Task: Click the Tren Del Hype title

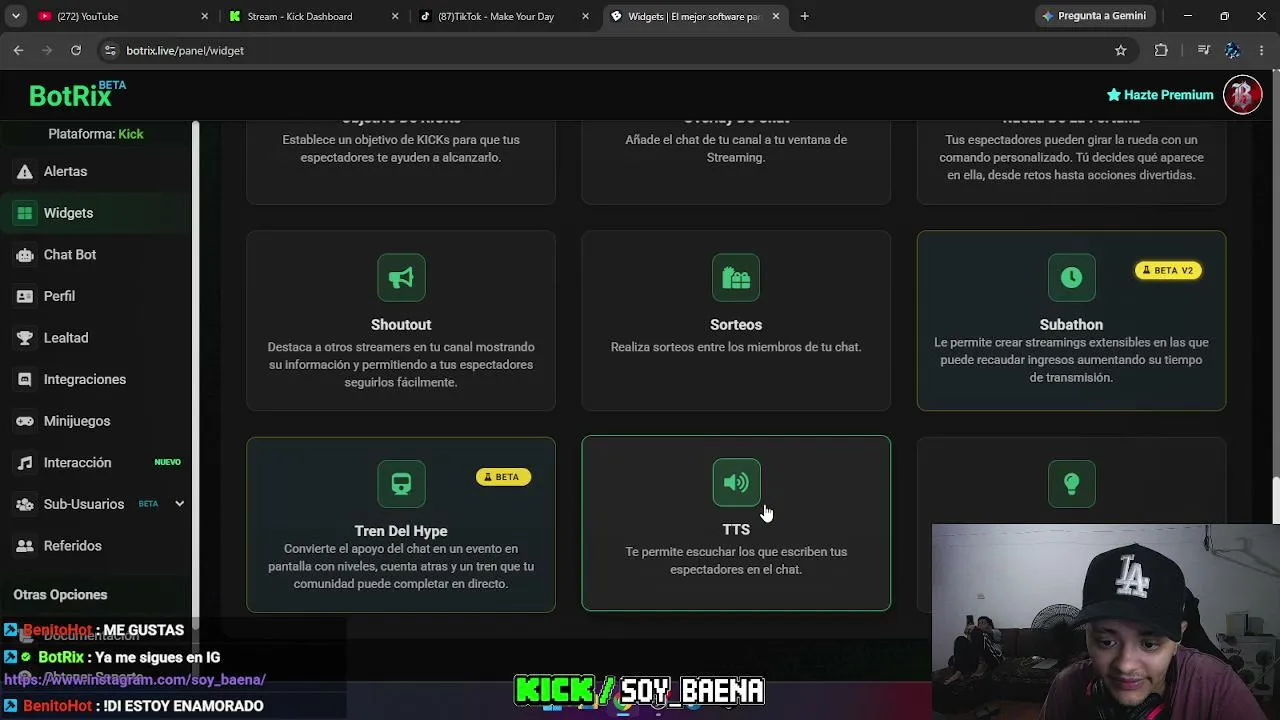Action: coord(401,531)
